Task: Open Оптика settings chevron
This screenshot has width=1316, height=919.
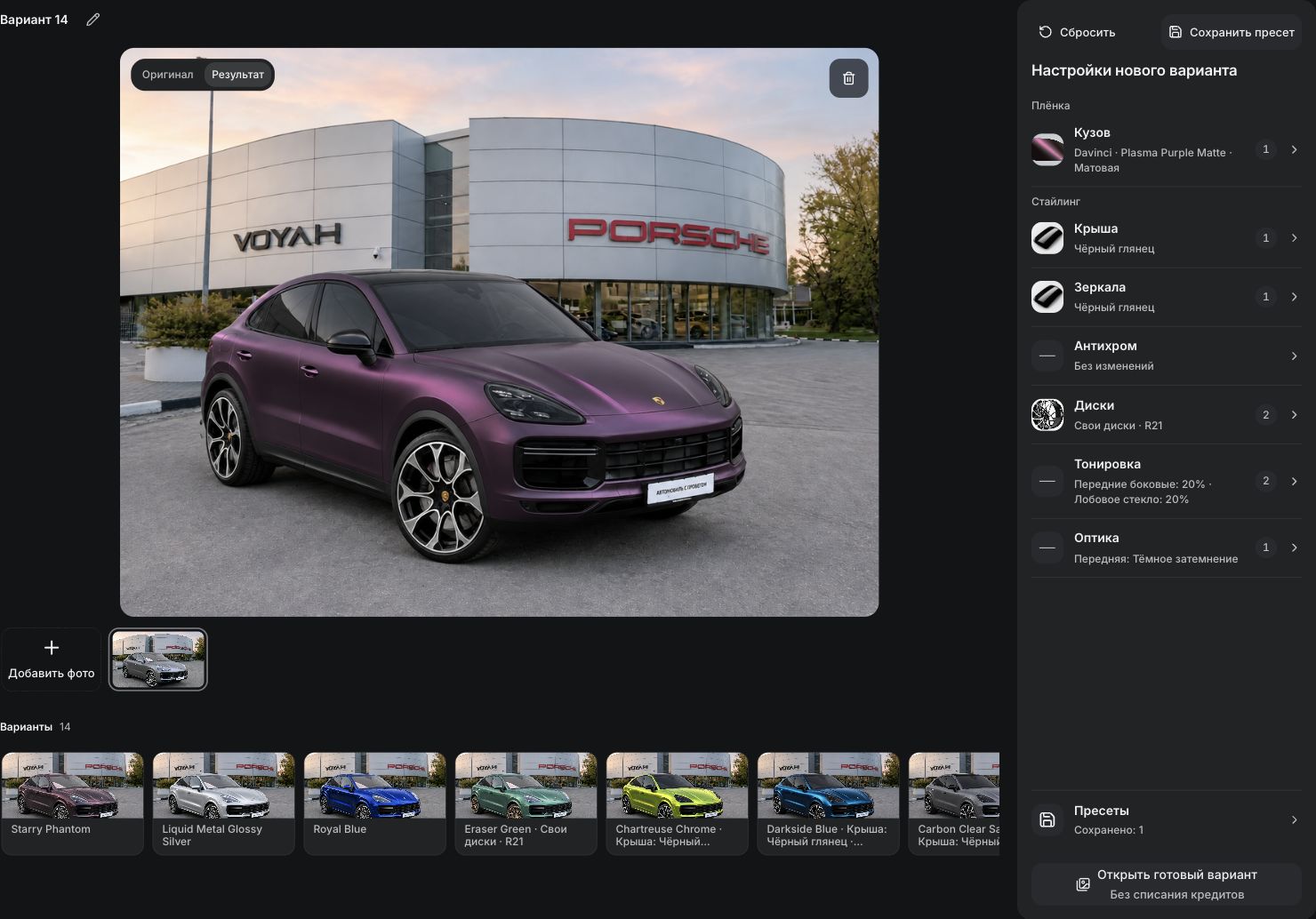Action: 1294,547
